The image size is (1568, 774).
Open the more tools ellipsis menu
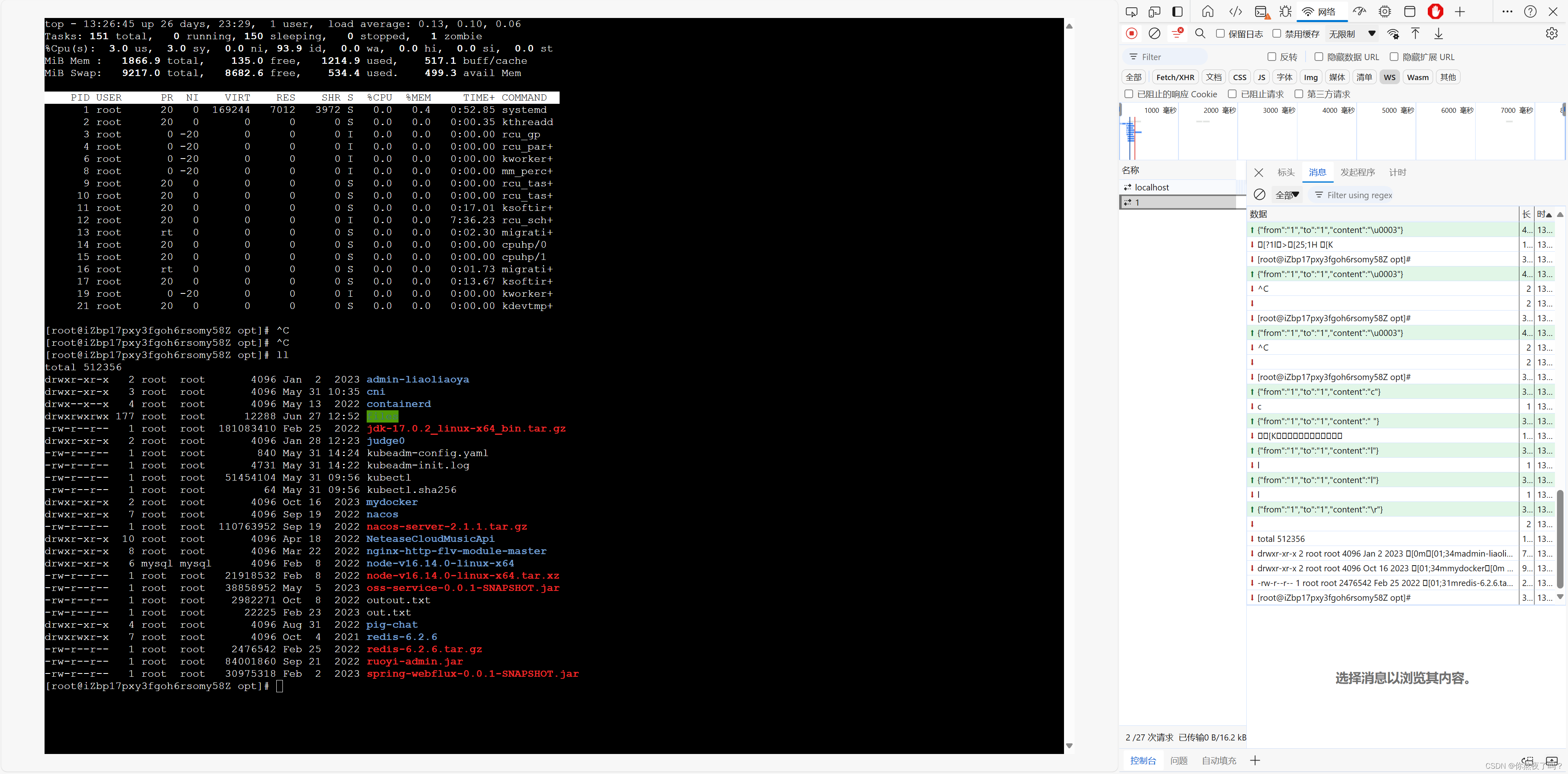(x=1507, y=11)
